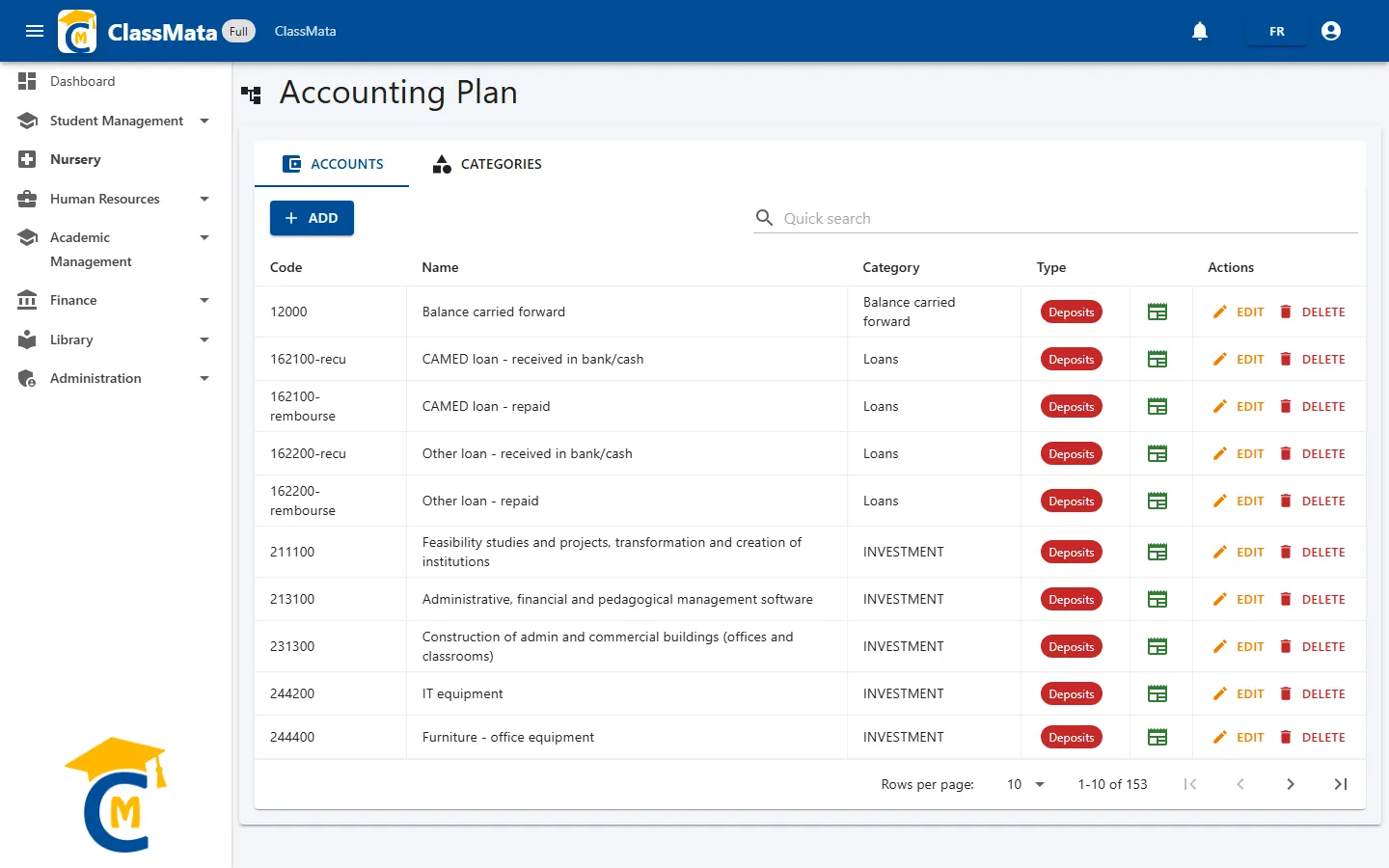Image resolution: width=1389 pixels, height=868 pixels.
Task: Open rows per page dropdown
Action: coord(1025,784)
